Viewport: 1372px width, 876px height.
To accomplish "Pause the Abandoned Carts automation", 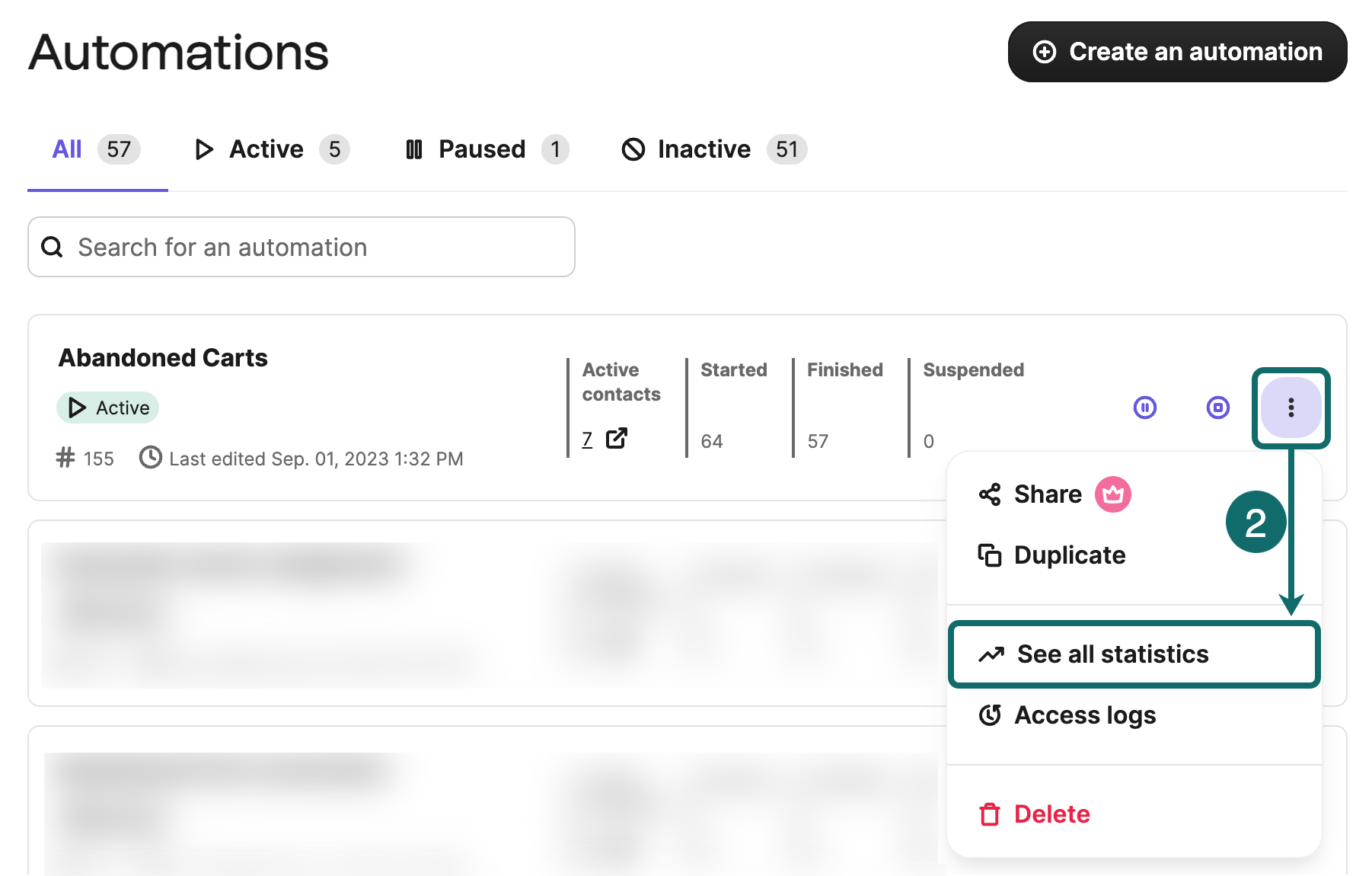I will pos(1145,408).
